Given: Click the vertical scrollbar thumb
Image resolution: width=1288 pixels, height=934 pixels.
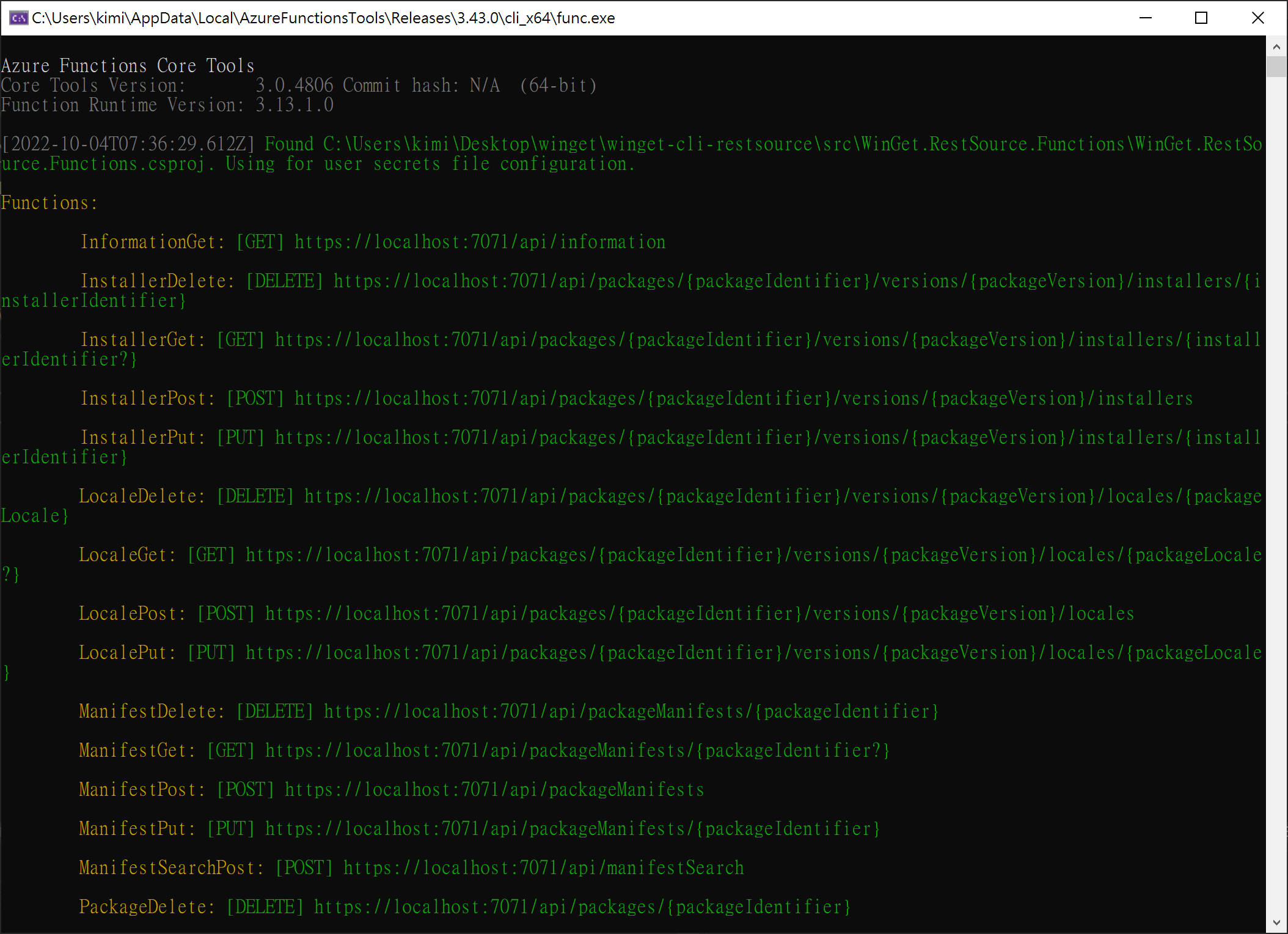Looking at the screenshot, I should coord(1276,67).
